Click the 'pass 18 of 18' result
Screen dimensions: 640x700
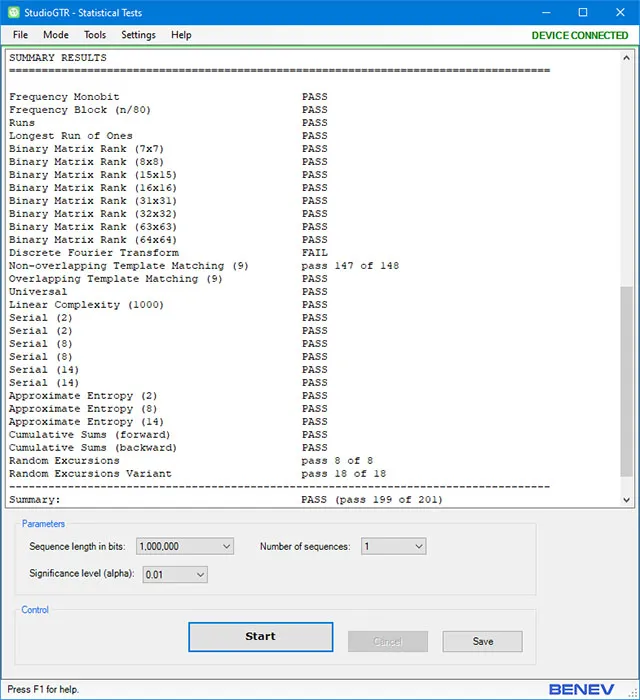[x=344, y=473]
